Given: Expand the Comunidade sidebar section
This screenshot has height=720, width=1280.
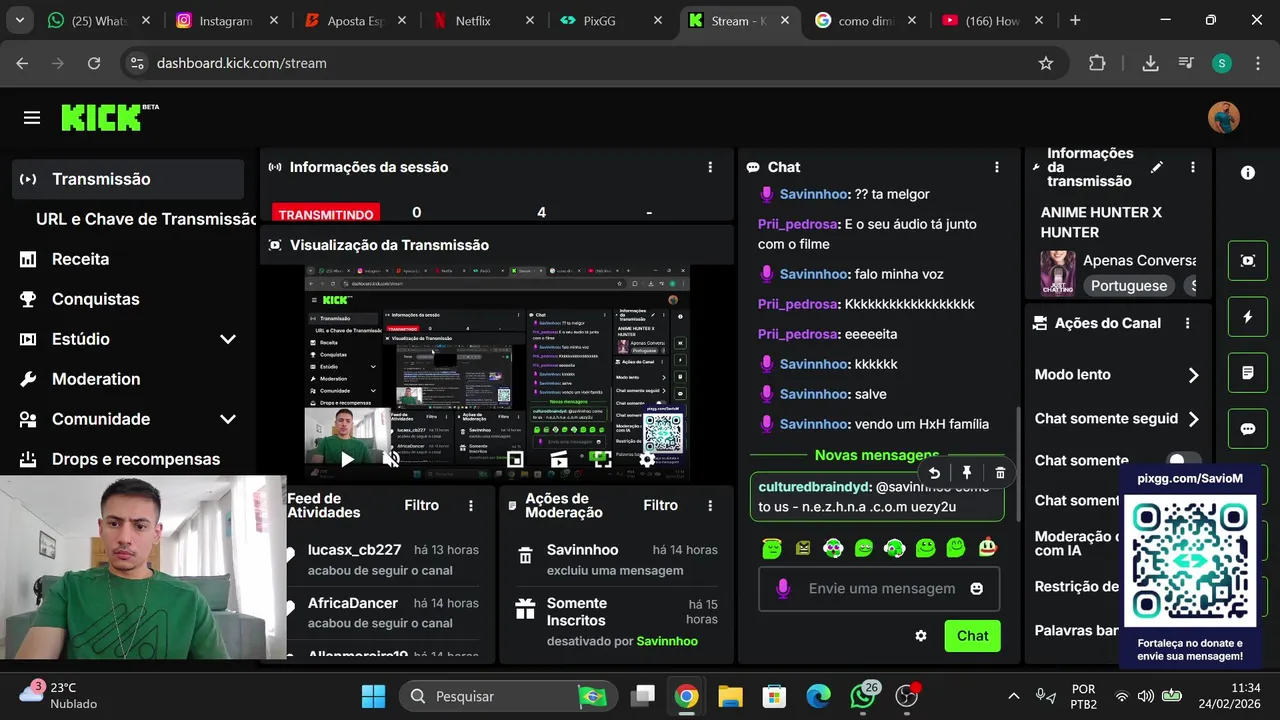Looking at the screenshot, I should click(x=228, y=419).
